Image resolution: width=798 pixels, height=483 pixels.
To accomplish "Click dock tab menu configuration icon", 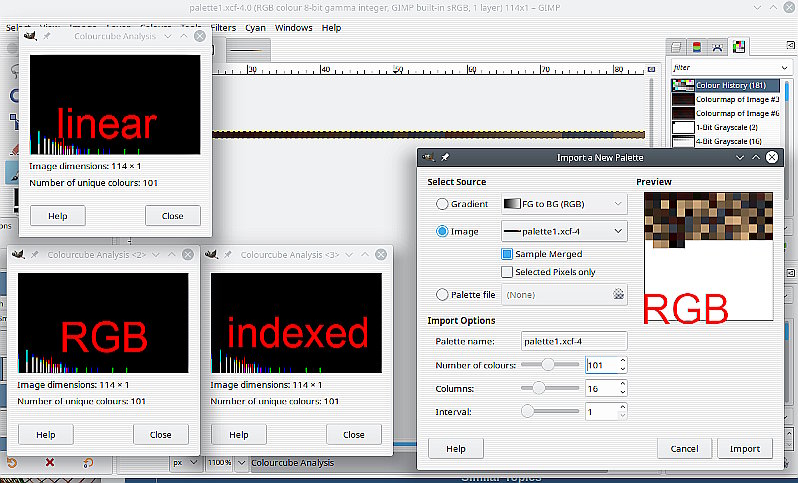I will pos(790,46).
